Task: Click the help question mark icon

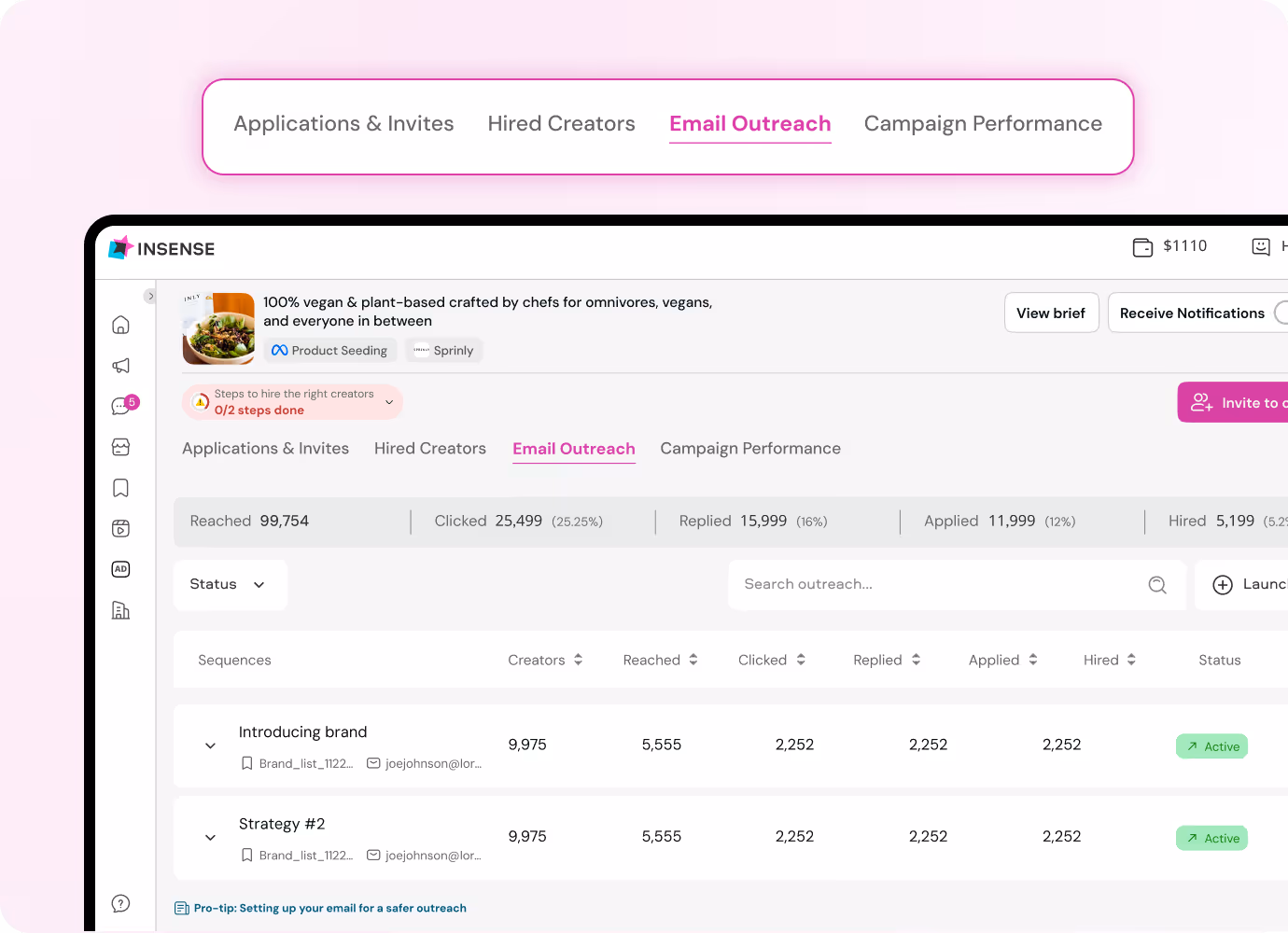Action: [120, 903]
